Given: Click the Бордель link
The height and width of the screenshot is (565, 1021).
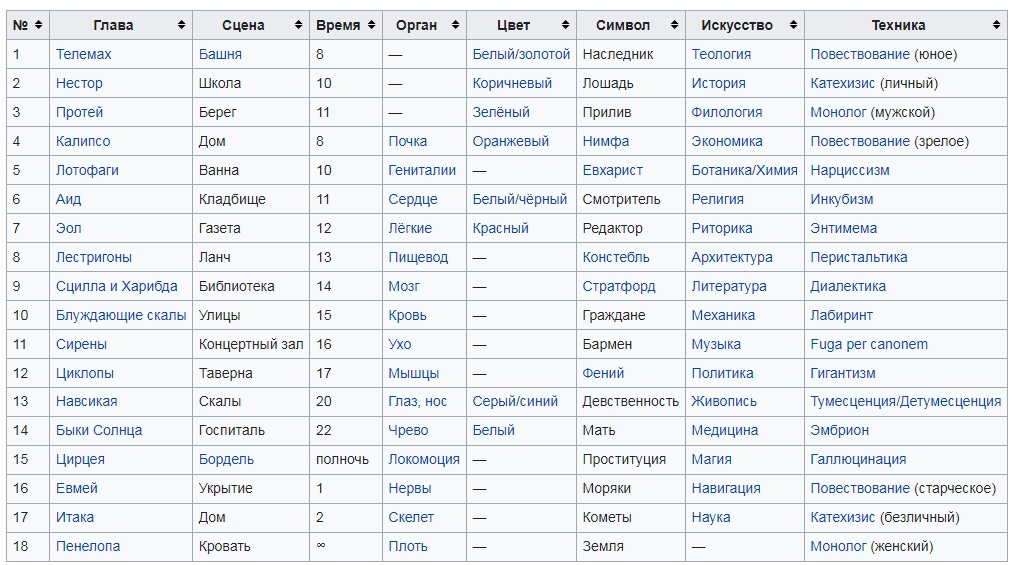Looking at the screenshot, I should [226, 459].
